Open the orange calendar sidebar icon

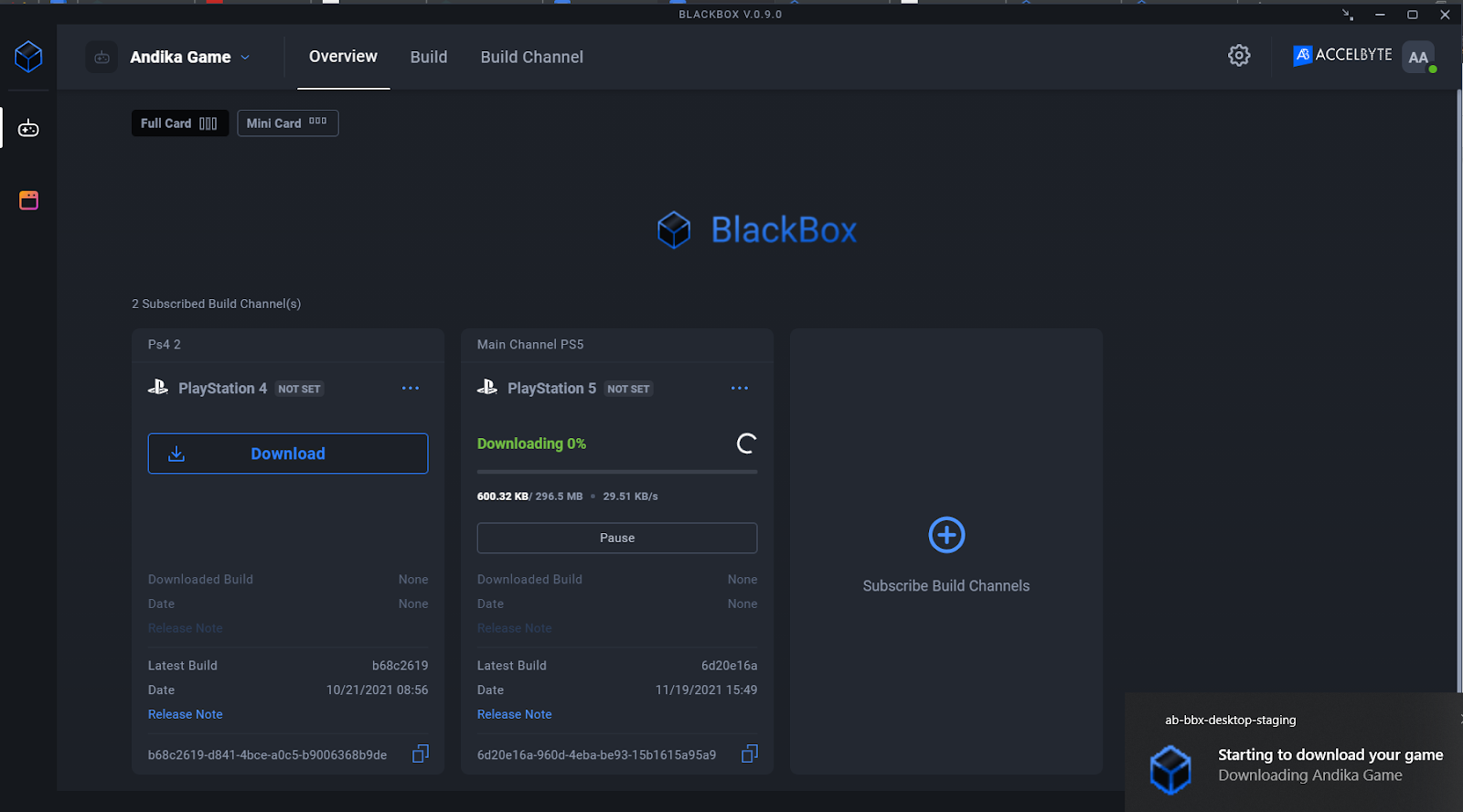(x=28, y=200)
